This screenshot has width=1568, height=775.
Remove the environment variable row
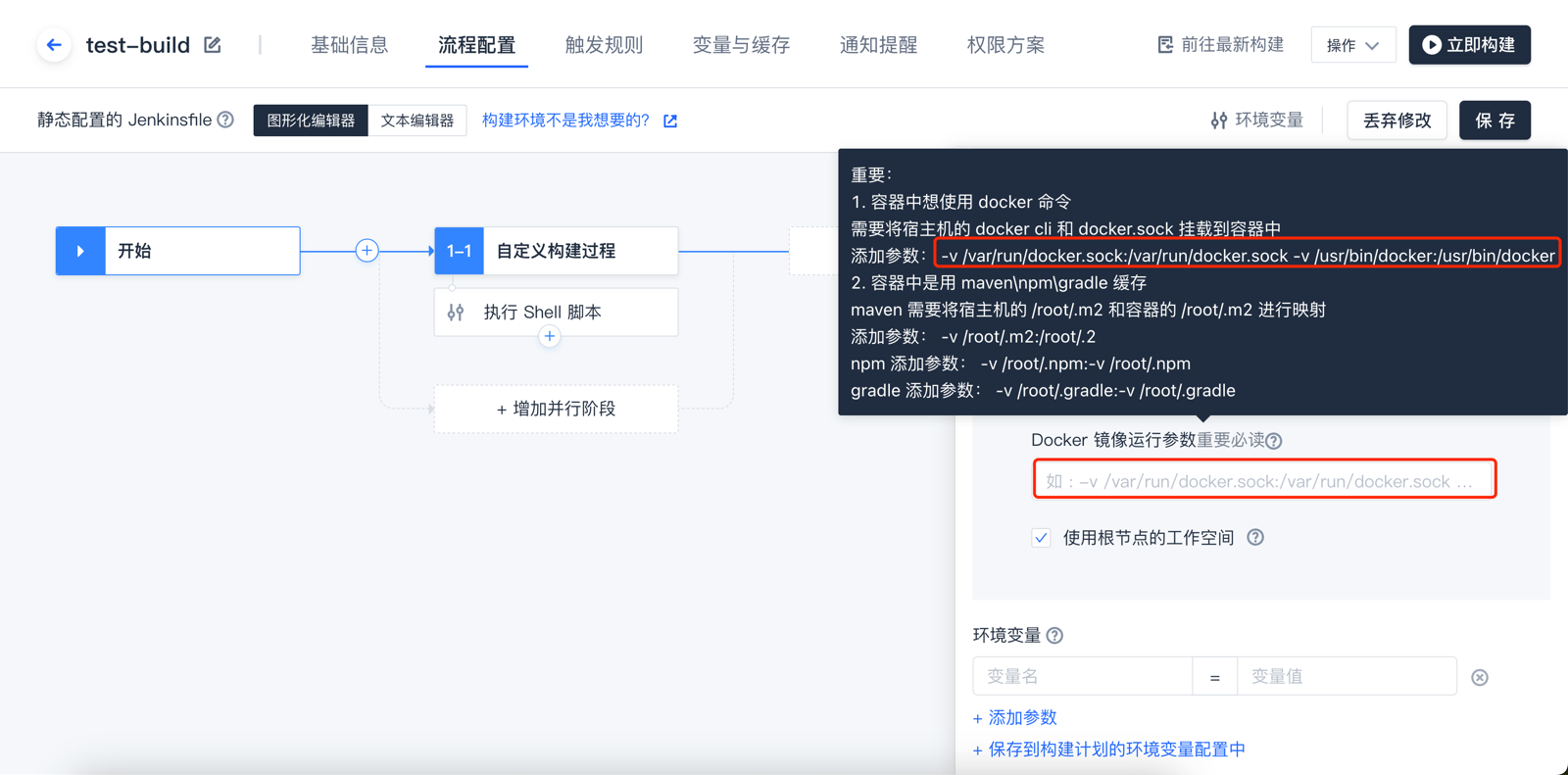(x=1480, y=677)
